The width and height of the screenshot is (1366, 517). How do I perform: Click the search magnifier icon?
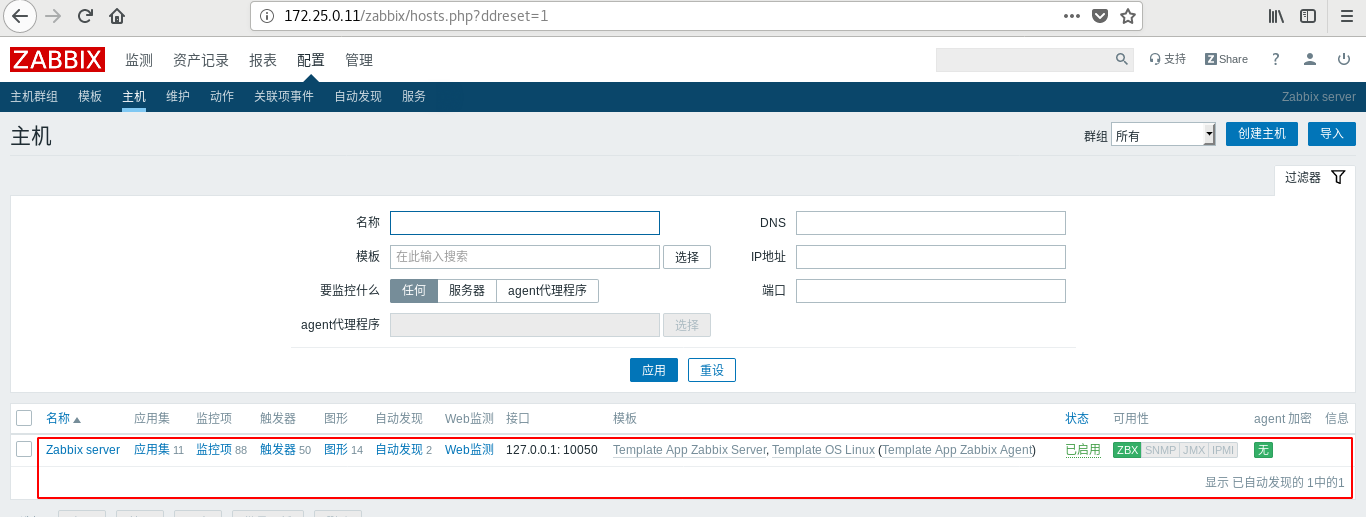tap(1122, 59)
